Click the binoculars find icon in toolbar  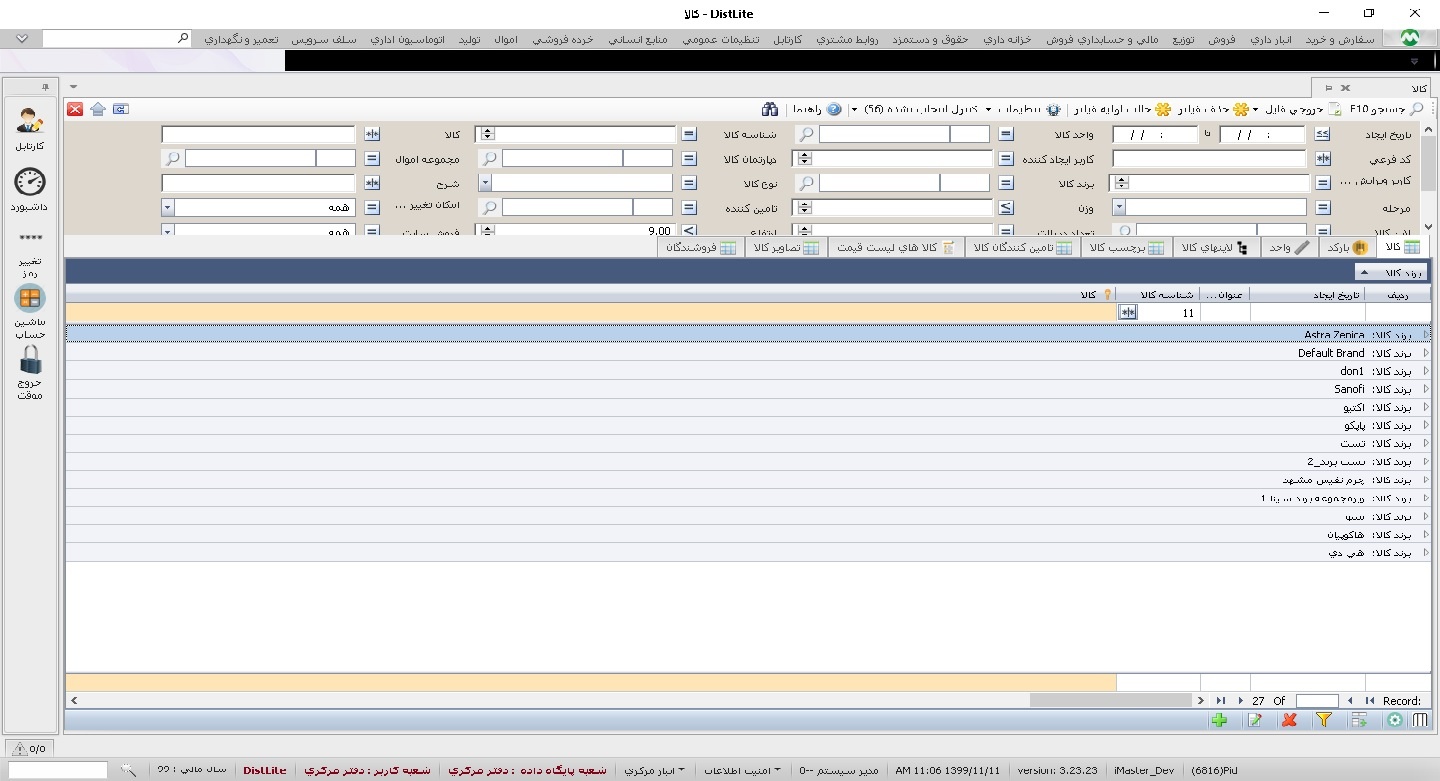tap(770, 109)
